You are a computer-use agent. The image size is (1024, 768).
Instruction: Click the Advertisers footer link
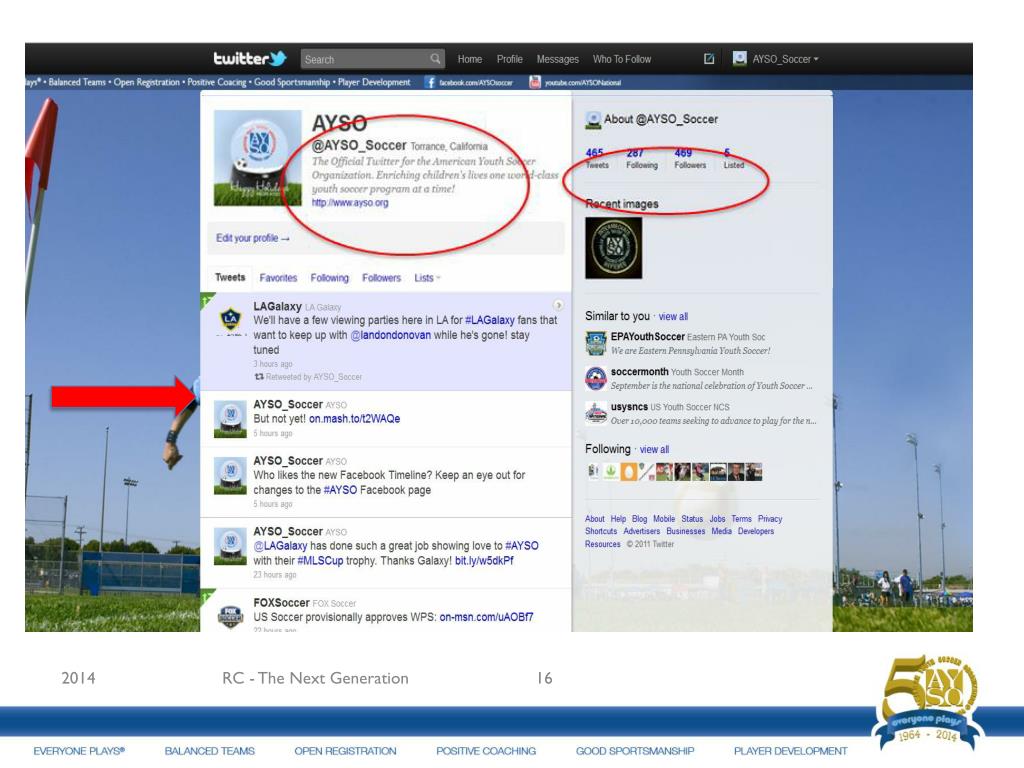click(x=641, y=531)
